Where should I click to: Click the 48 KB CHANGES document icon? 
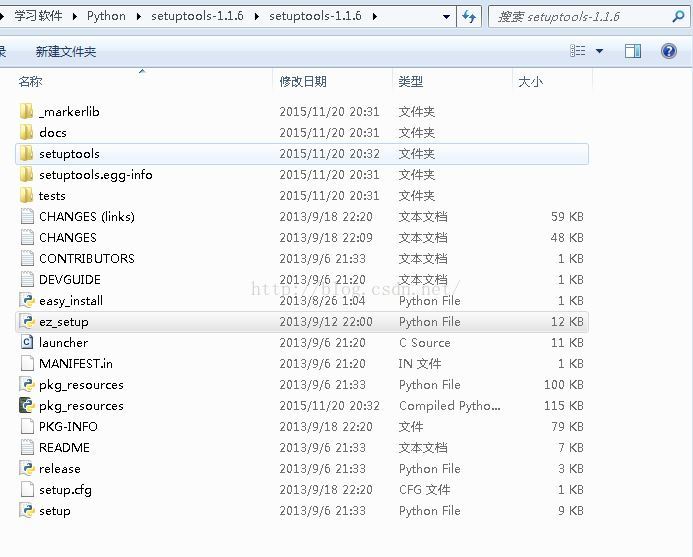(27, 237)
